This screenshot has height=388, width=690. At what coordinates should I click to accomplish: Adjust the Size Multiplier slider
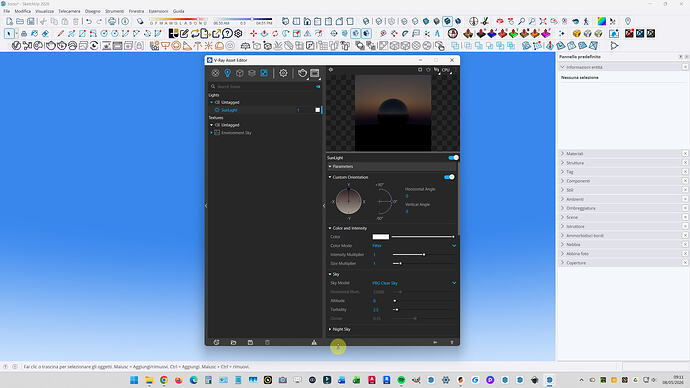(424, 264)
